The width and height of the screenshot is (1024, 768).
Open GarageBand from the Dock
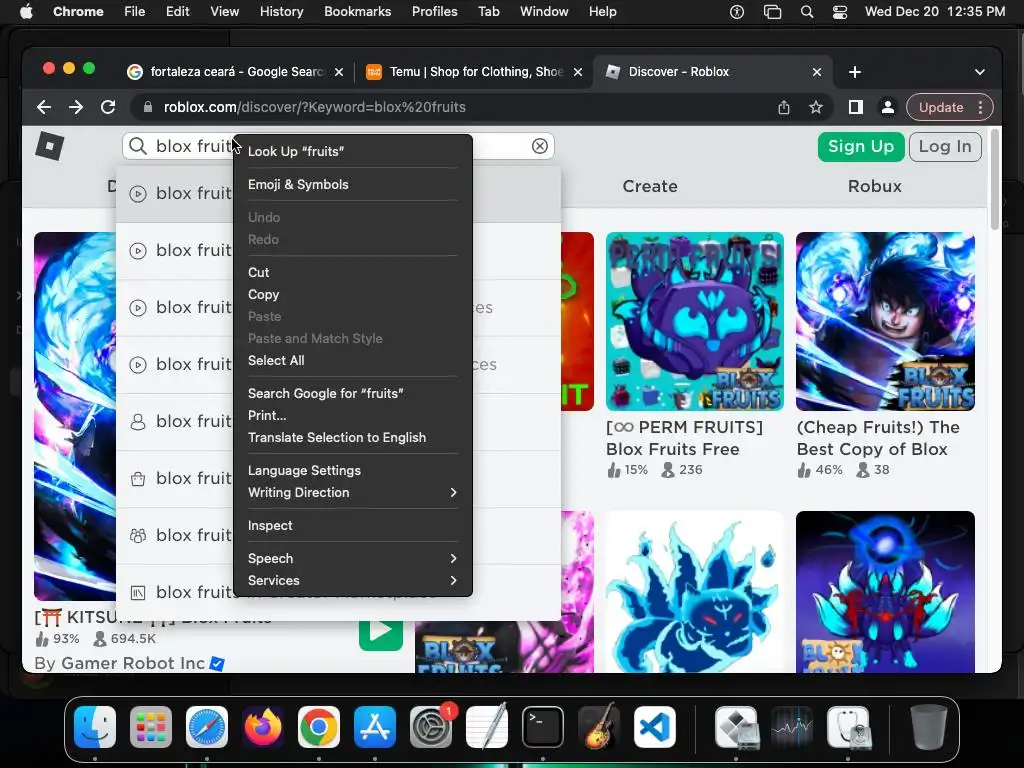(599, 727)
